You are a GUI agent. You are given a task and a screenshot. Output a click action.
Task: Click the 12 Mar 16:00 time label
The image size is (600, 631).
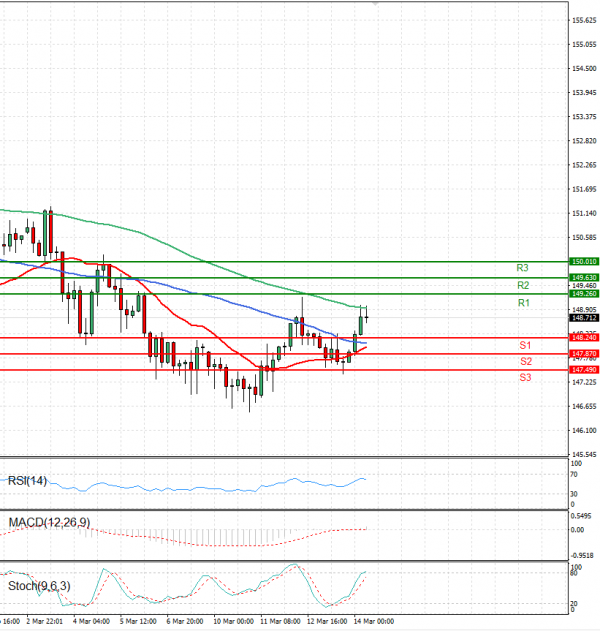pyautogui.click(x=327, y=621)
